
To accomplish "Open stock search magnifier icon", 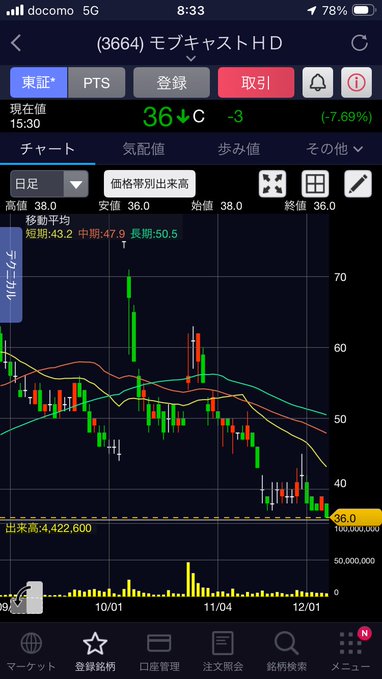I will click(286, 643).
